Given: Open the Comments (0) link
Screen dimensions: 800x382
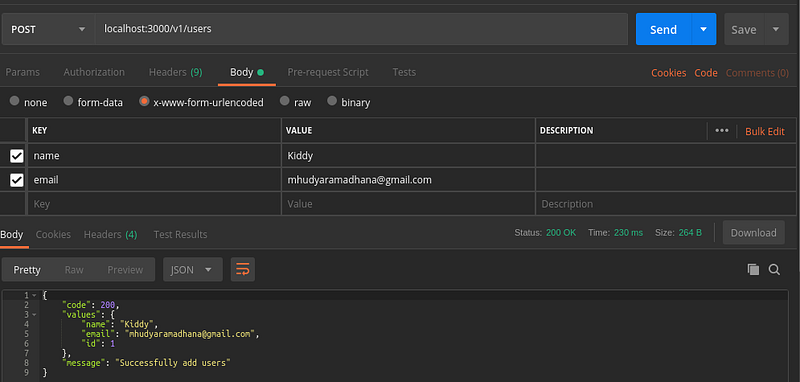Looking at the screenshot, I should [757, 73].
